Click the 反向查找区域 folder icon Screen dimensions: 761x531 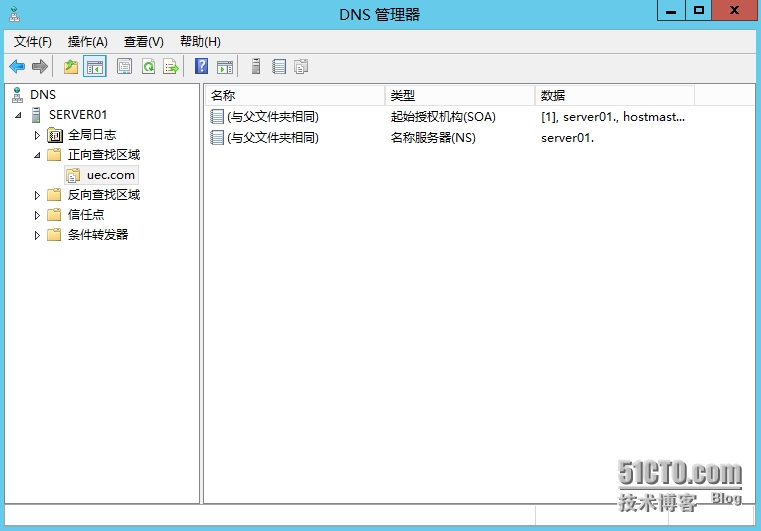[x=54, y=195]
